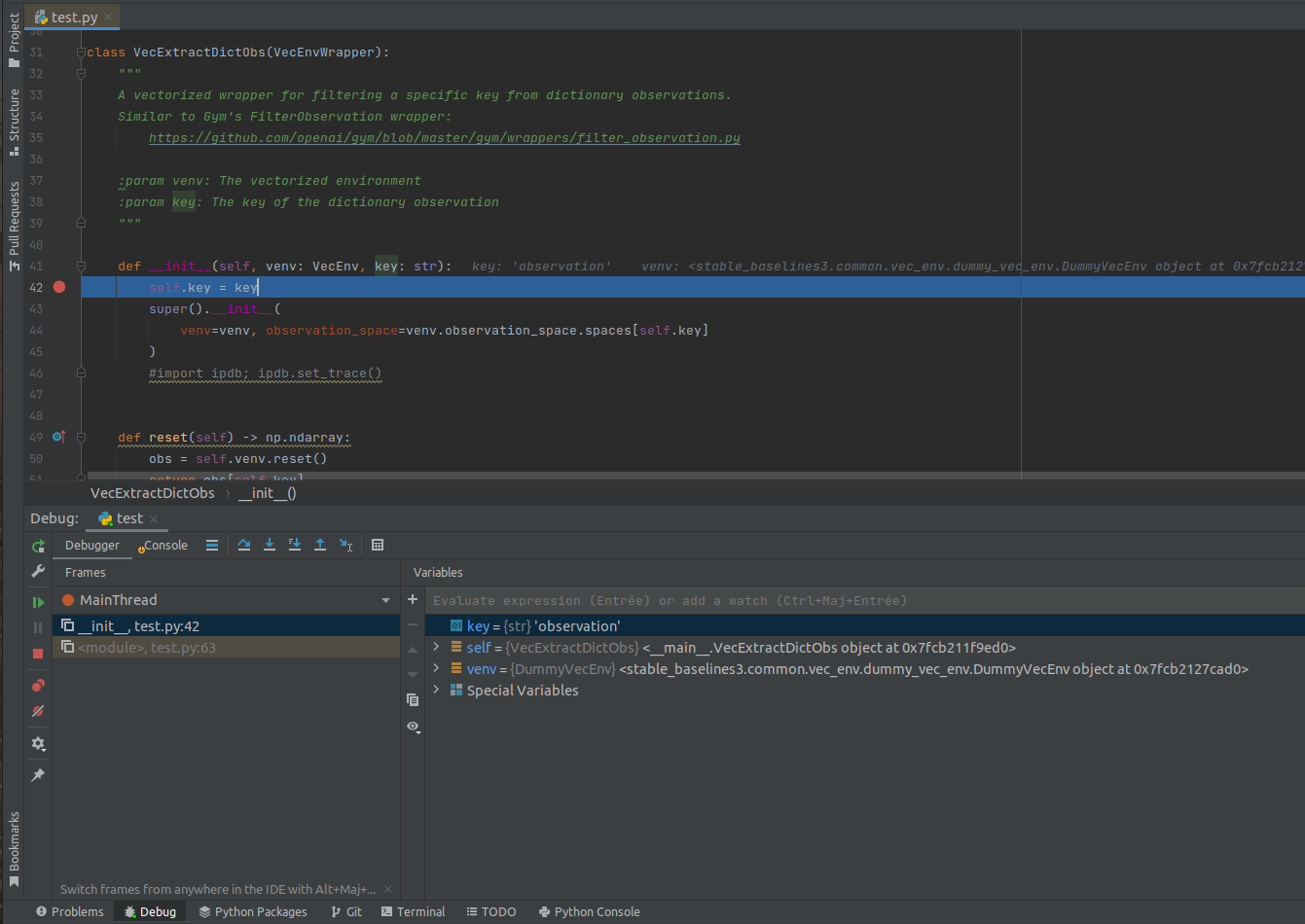Screen dimensions: 1305x924
Task: Click VecExtractDictObs breadcrumb
Action: (153, 493)
